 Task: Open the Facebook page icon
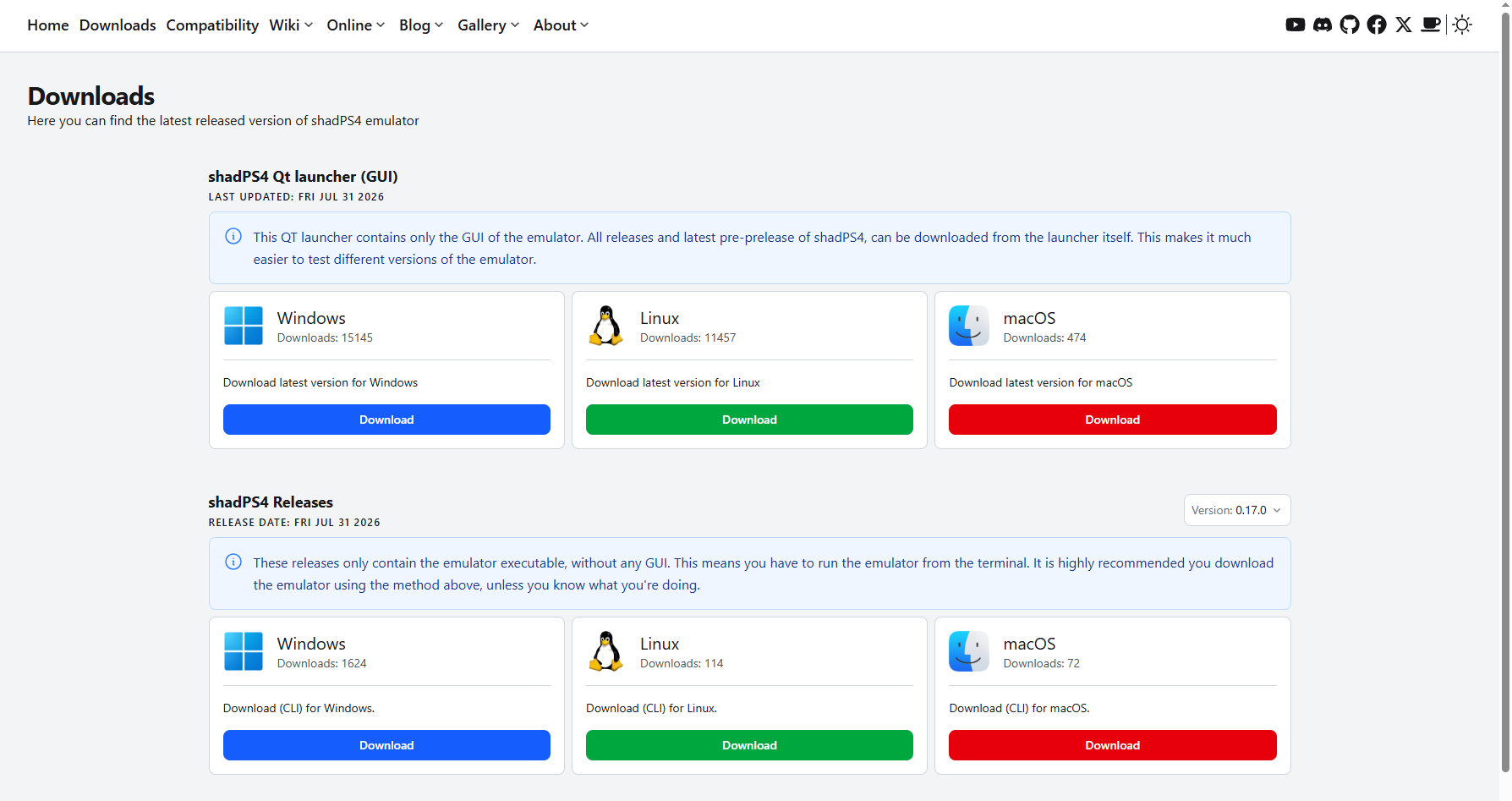tap(1377, 25)
